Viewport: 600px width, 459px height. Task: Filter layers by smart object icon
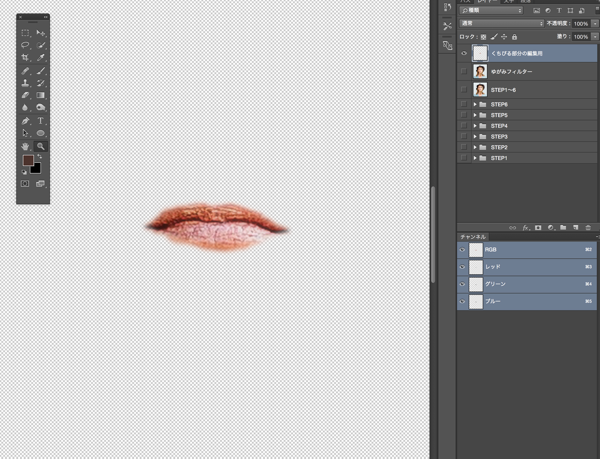coord(582,11)
